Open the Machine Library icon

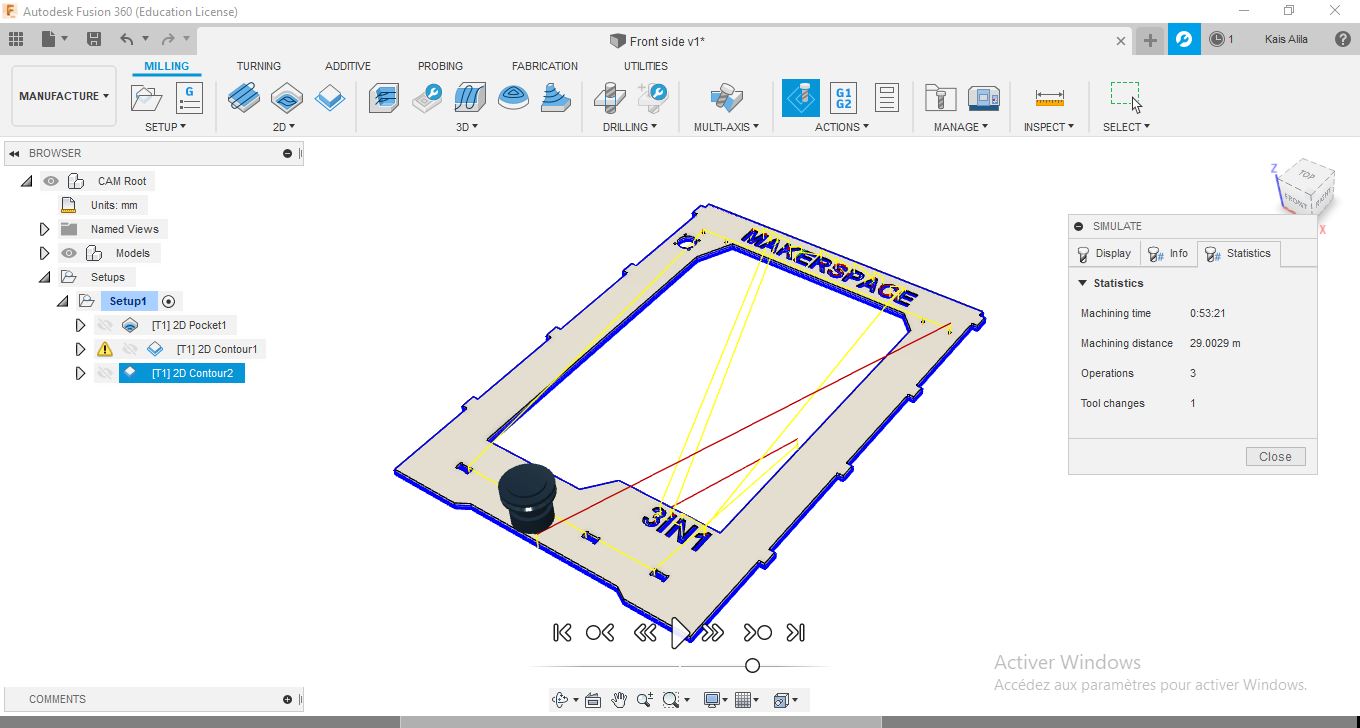tap(984, 97)
